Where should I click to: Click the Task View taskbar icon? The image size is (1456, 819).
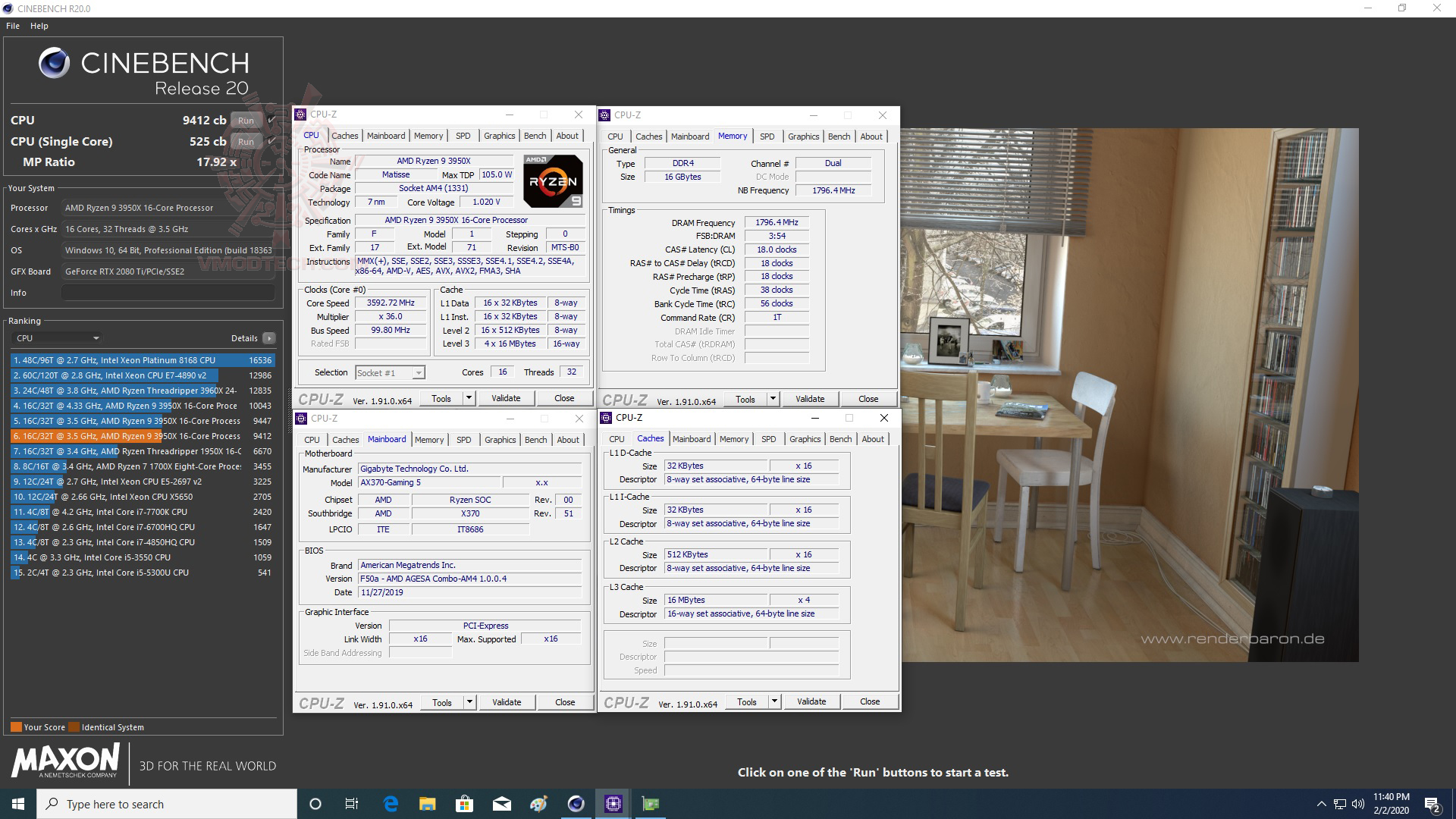(x=352, y=804)
